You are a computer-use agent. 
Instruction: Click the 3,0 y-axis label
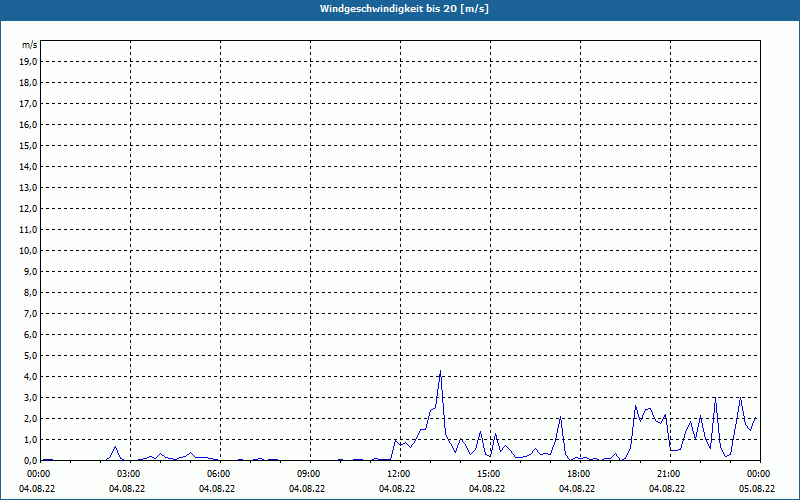(x=30, y=397)
